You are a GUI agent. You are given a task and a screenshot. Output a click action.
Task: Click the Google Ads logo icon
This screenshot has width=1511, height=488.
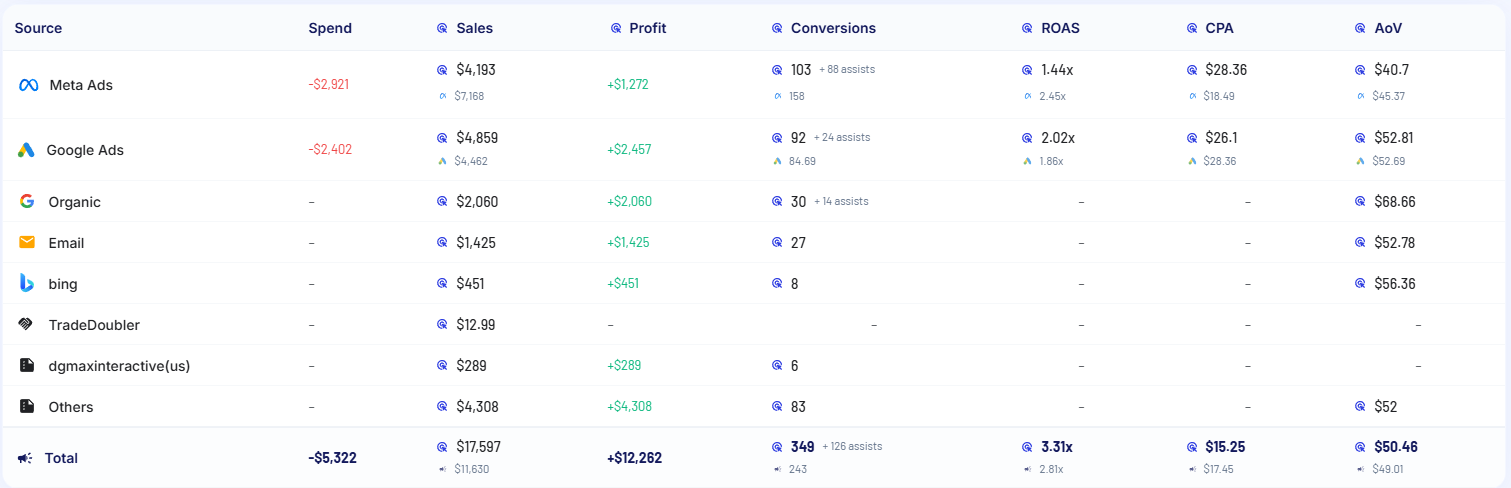pyautogui.click(x=27, y=150)
